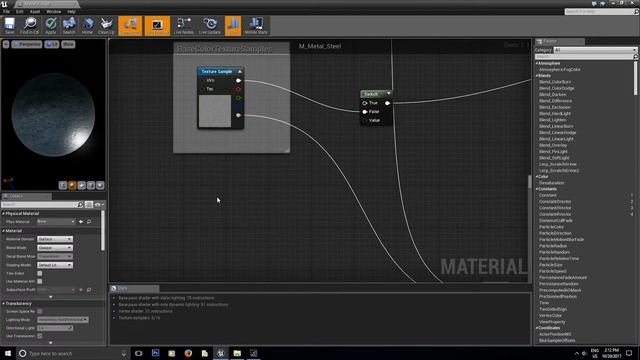Open the File menu
This screenshot has width=640, height=360.
click(x=6, y=12)
